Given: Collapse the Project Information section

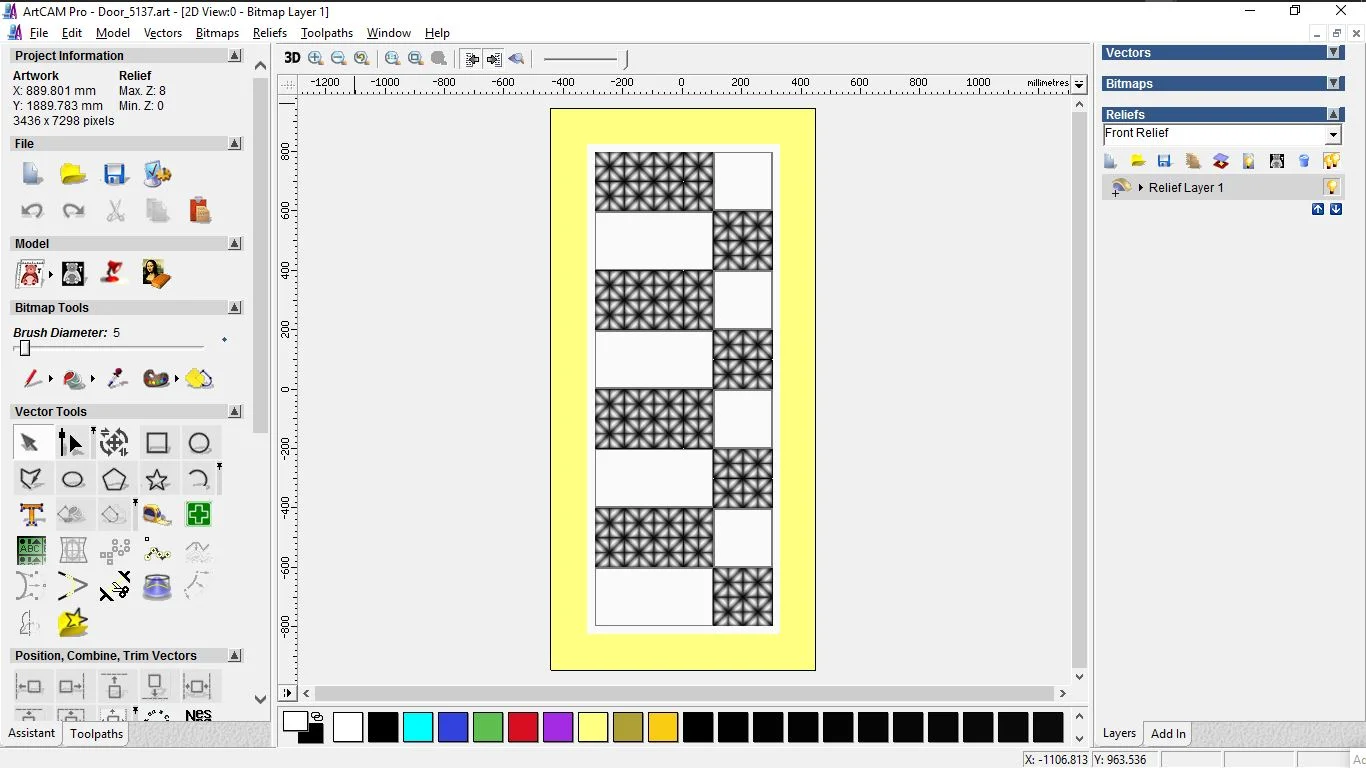Looking at the screenshot, I should [x=235, y=56].
